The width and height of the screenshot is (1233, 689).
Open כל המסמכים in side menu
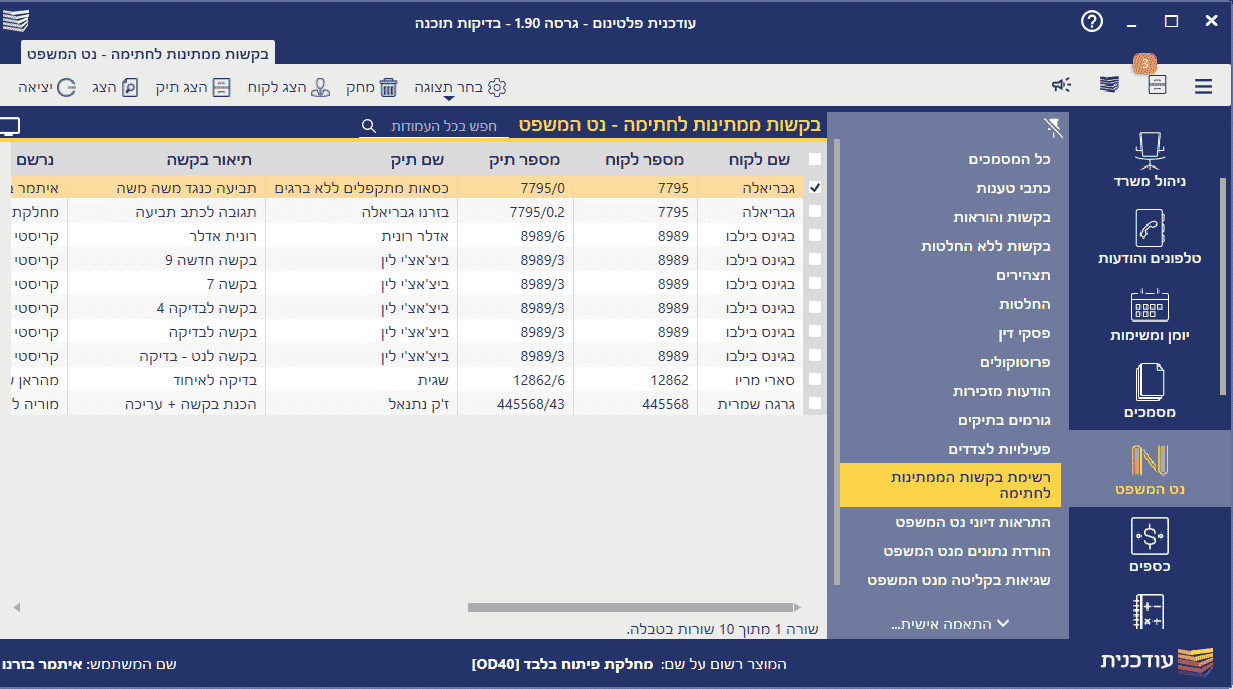coord(1010,159)
